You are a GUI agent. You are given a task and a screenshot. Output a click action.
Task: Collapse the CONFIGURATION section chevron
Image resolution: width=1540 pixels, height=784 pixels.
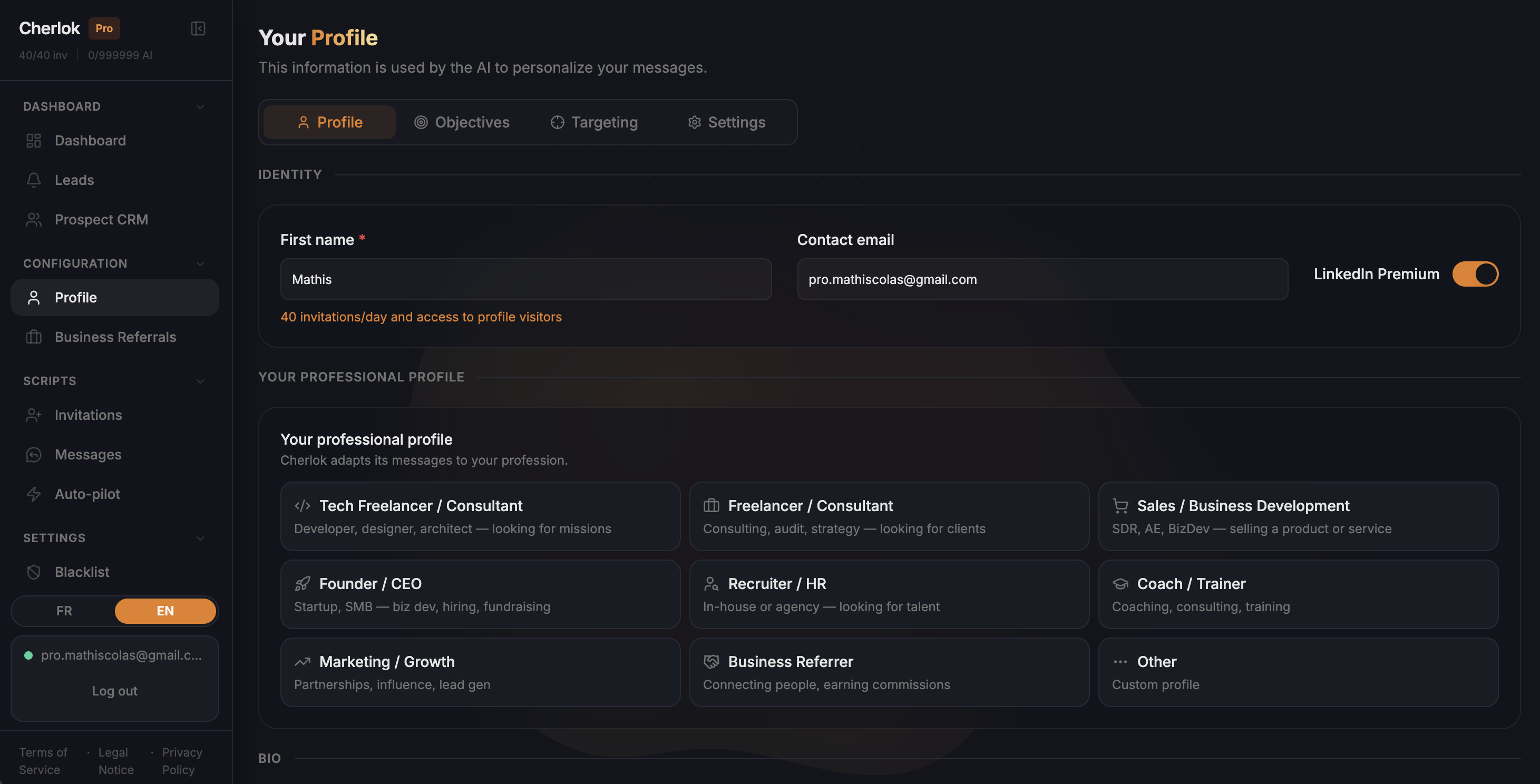click(200, 263)
